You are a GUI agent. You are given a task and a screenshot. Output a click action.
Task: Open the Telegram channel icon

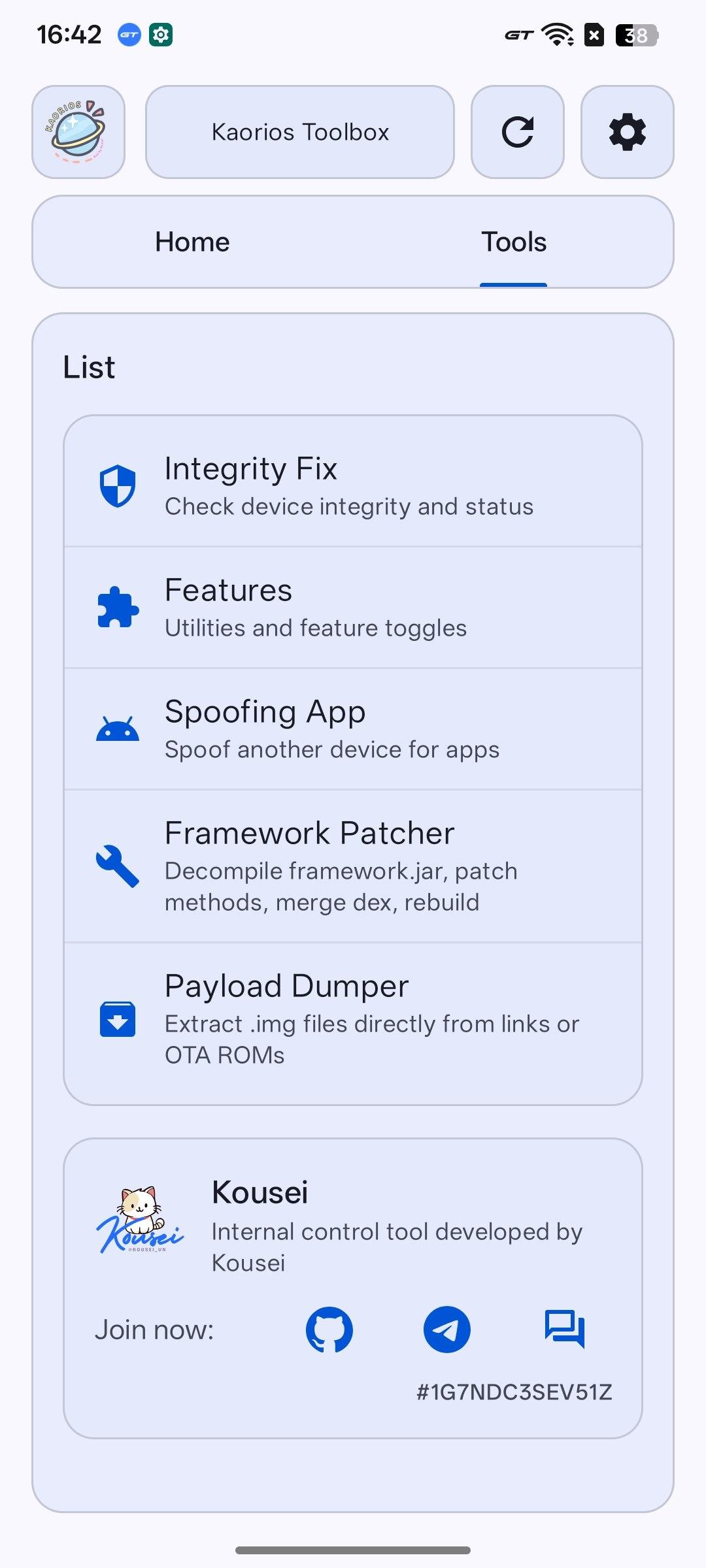point(447,1330)
